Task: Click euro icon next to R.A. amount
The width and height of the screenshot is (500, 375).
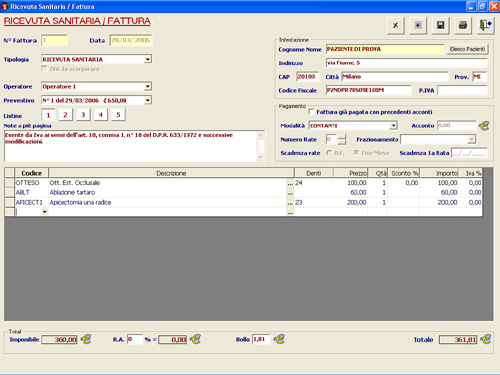Action: (x=195, y=339)
